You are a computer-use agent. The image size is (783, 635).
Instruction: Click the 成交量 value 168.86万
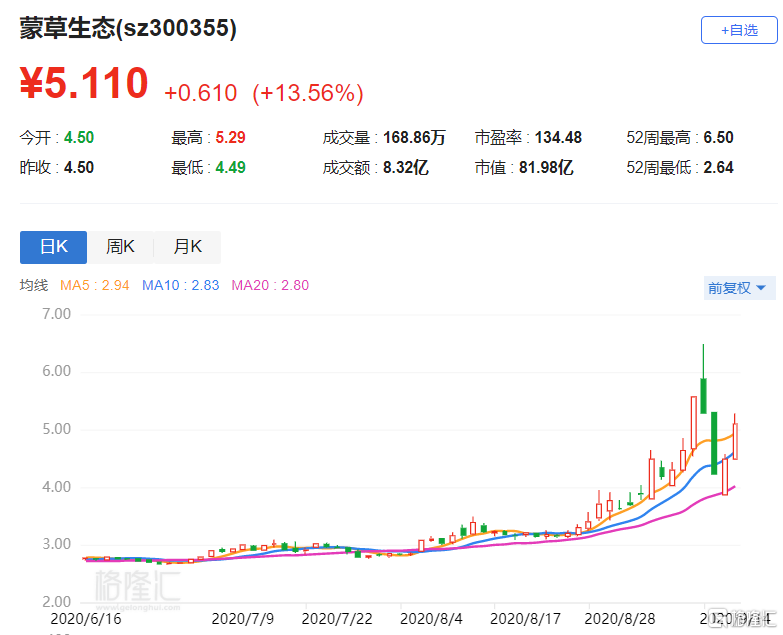(414, 137)
